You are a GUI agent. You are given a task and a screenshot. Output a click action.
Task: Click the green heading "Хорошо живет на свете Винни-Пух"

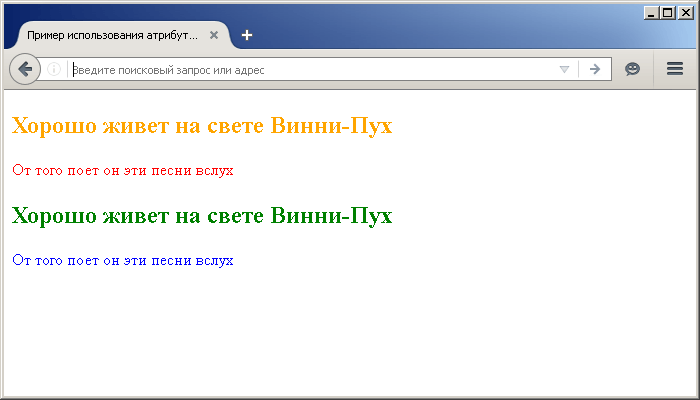pos(202,216)
